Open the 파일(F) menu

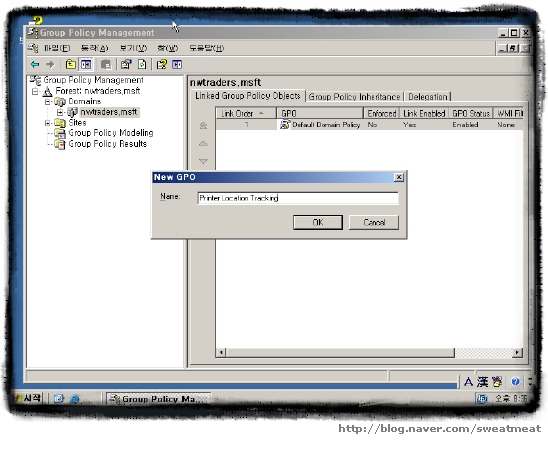pyautogui.click(x=57, y=48)
